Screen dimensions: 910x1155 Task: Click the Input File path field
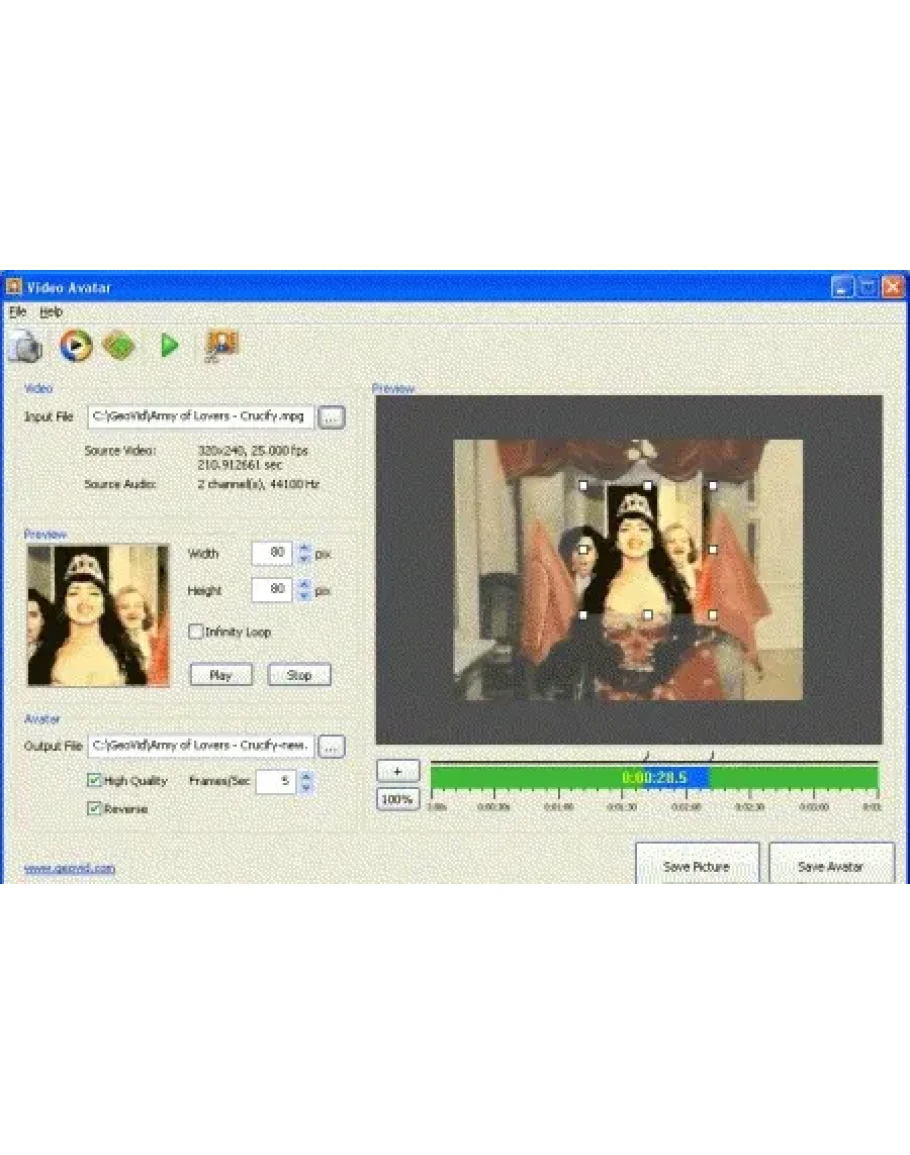point(201,417)
